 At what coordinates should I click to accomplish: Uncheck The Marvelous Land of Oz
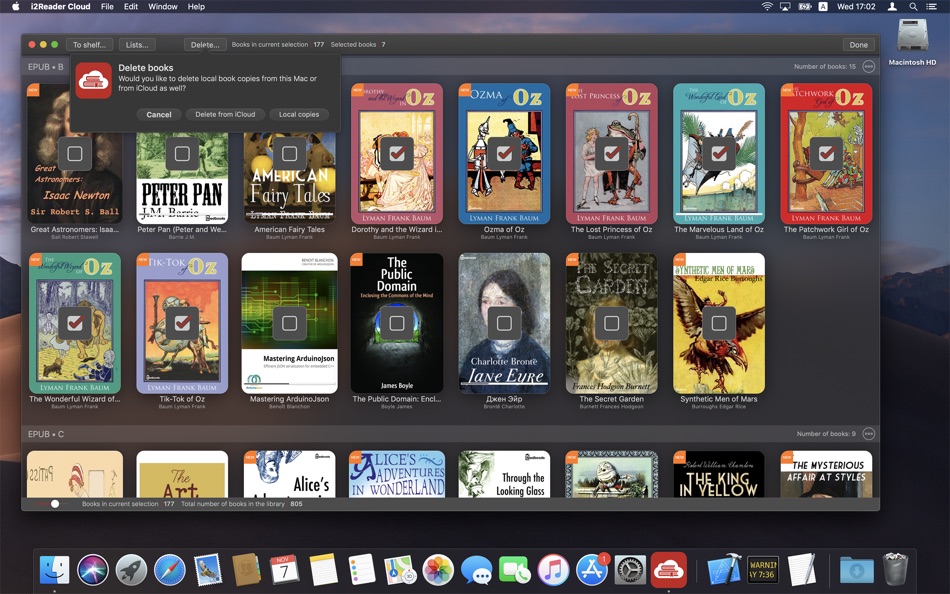click(x=719, y=153)
